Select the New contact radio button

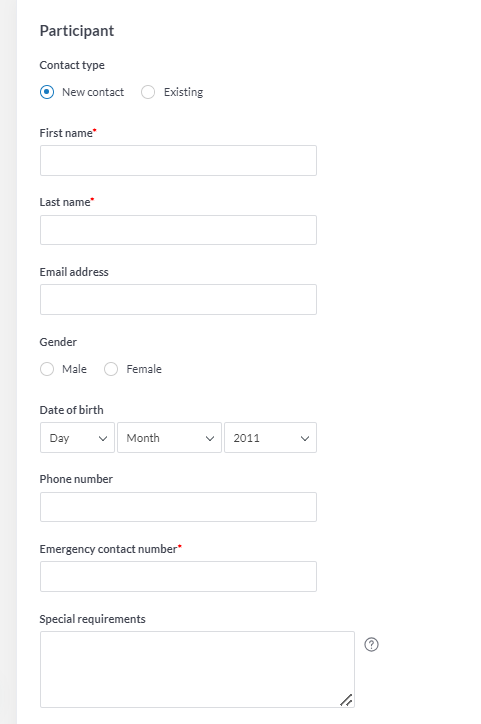pos(47,92)
